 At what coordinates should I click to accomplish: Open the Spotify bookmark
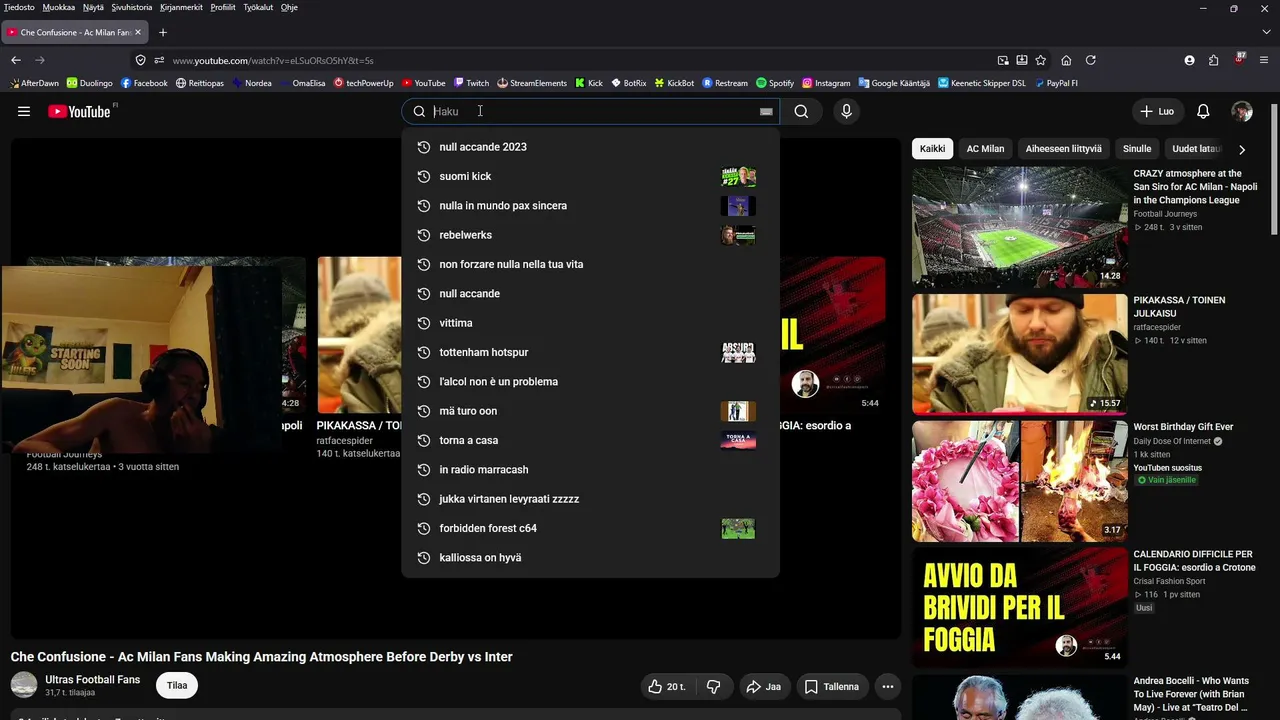click(x=775, y=83)
